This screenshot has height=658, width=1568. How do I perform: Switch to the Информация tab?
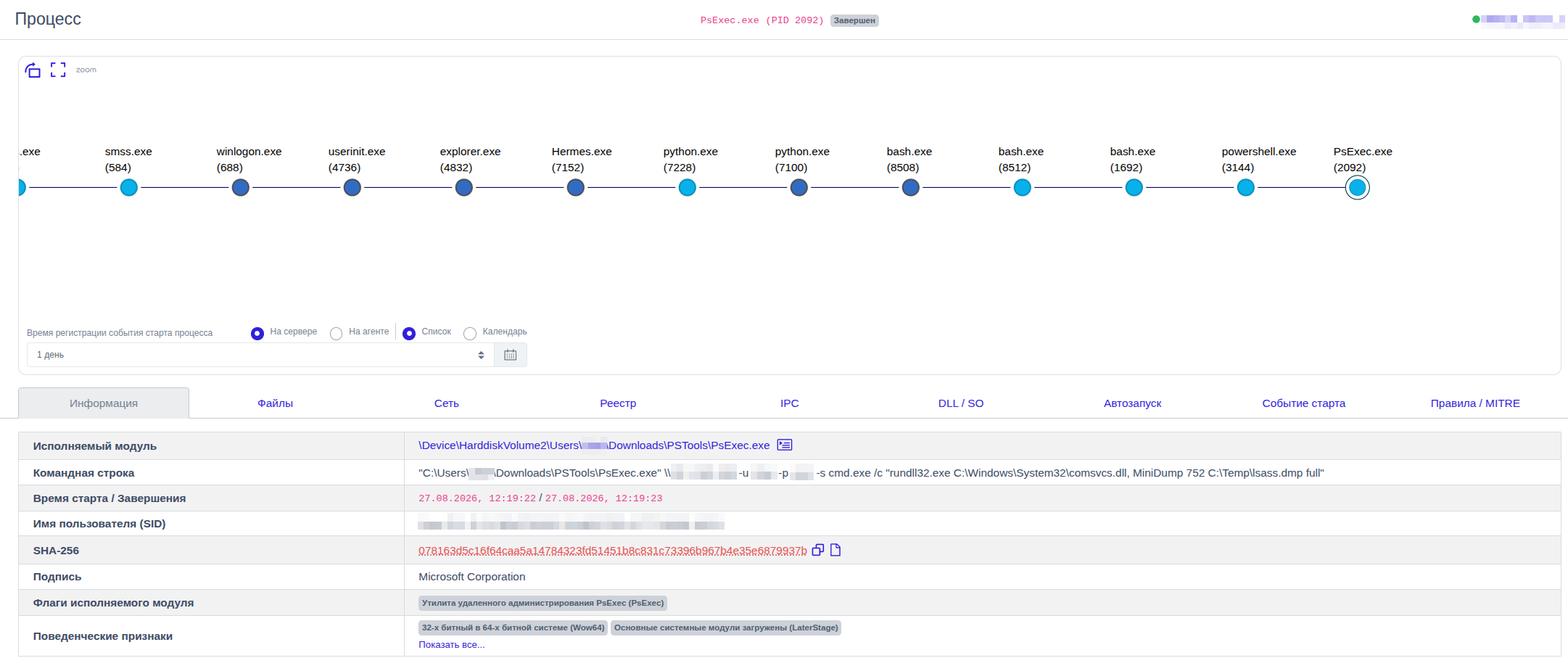click(104, 403)
